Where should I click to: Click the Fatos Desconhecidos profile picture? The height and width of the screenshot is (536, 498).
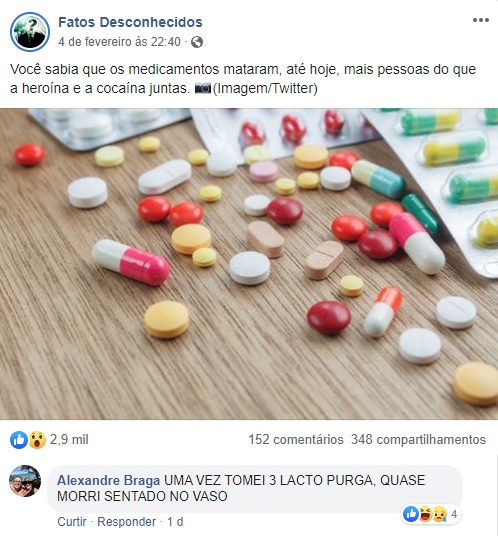coord(30,32)
